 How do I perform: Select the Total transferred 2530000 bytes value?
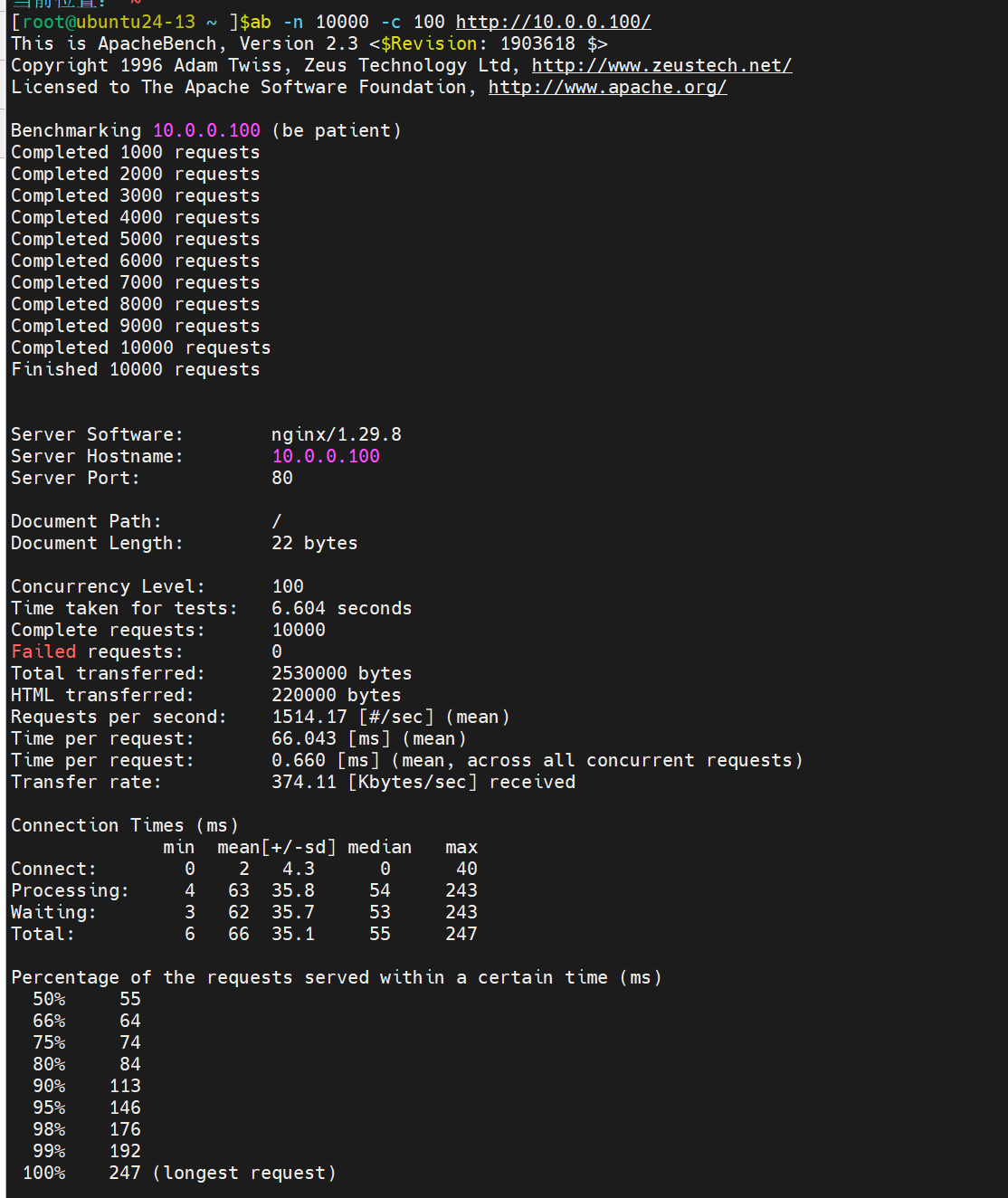[x=342, y=673]
